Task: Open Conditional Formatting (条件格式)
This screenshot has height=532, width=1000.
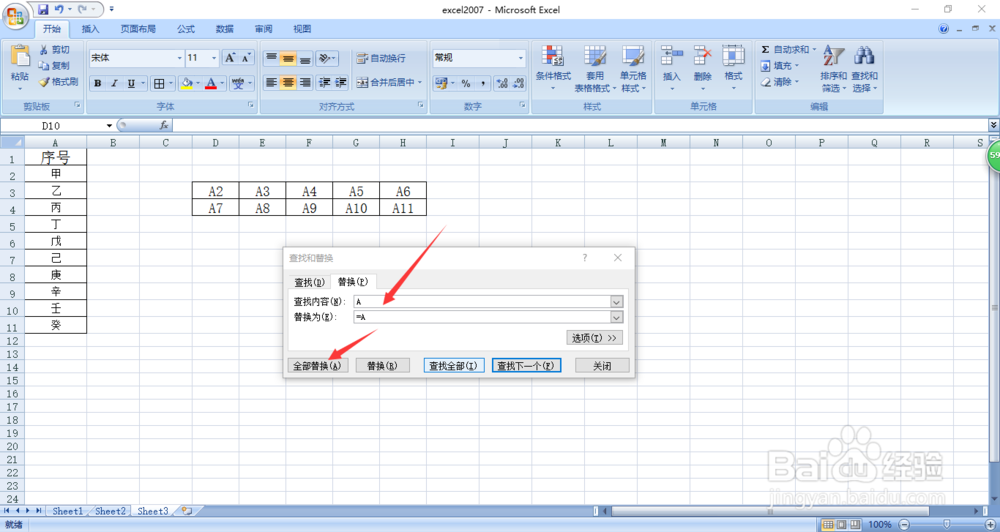Action: click(x=553, y=69)
